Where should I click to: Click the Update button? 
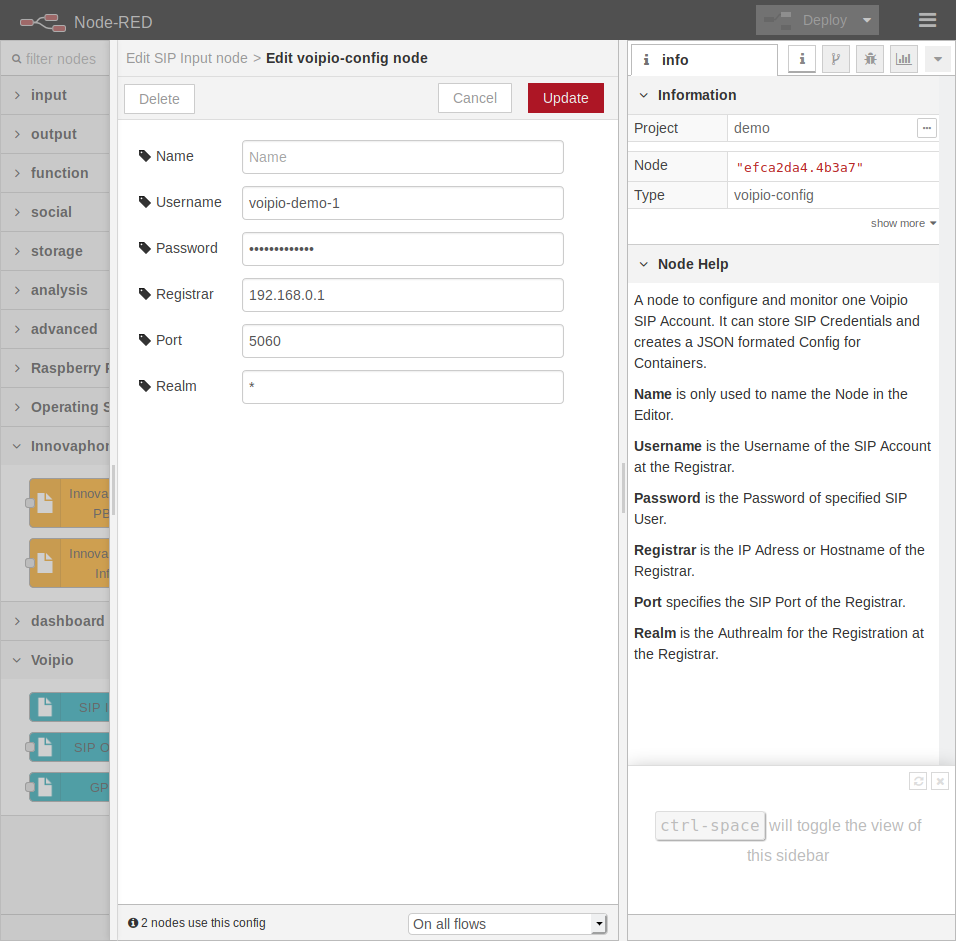[565, 98]
